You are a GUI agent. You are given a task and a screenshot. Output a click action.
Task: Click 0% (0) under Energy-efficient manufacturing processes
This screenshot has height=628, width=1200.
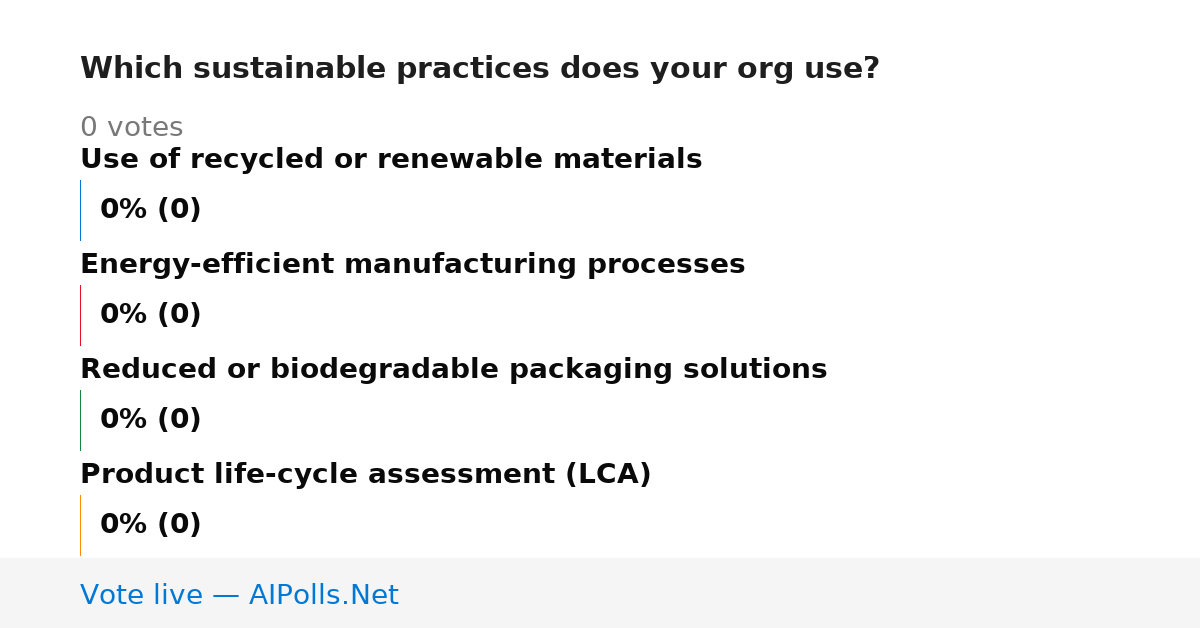pos(150,315)
